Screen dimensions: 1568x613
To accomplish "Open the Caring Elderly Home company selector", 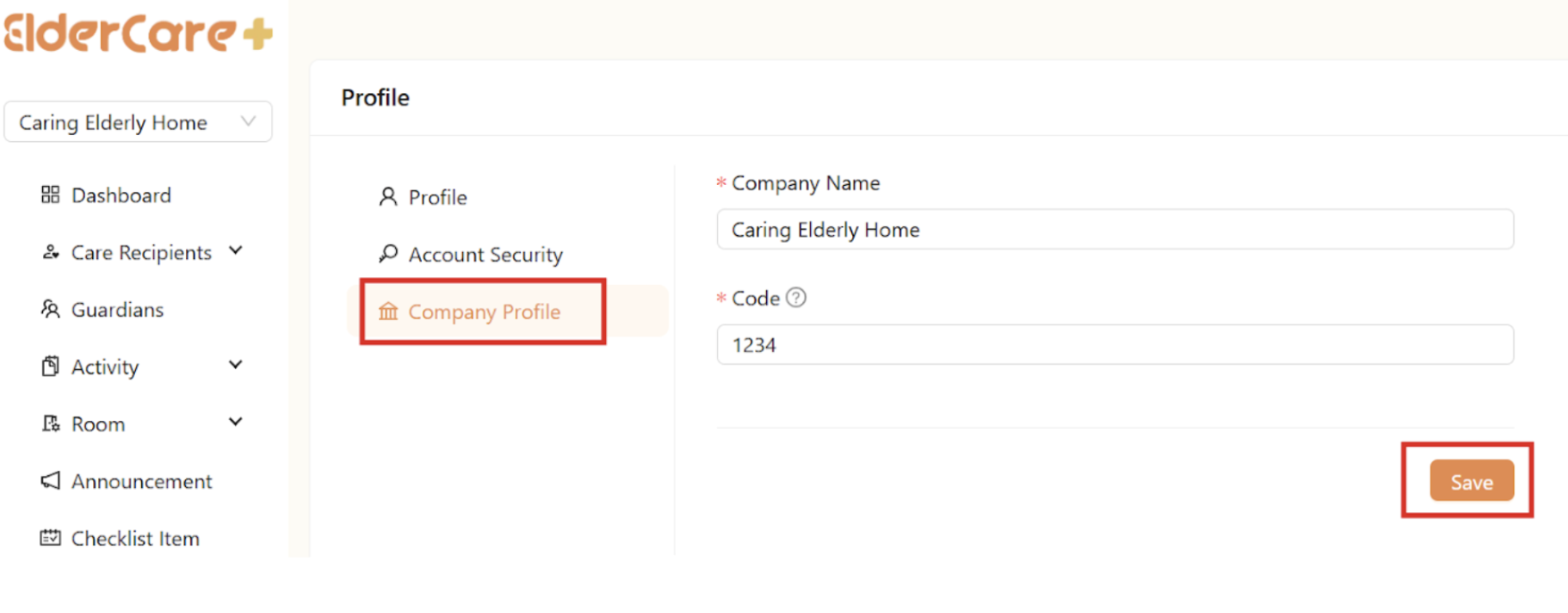I will 139,122.
